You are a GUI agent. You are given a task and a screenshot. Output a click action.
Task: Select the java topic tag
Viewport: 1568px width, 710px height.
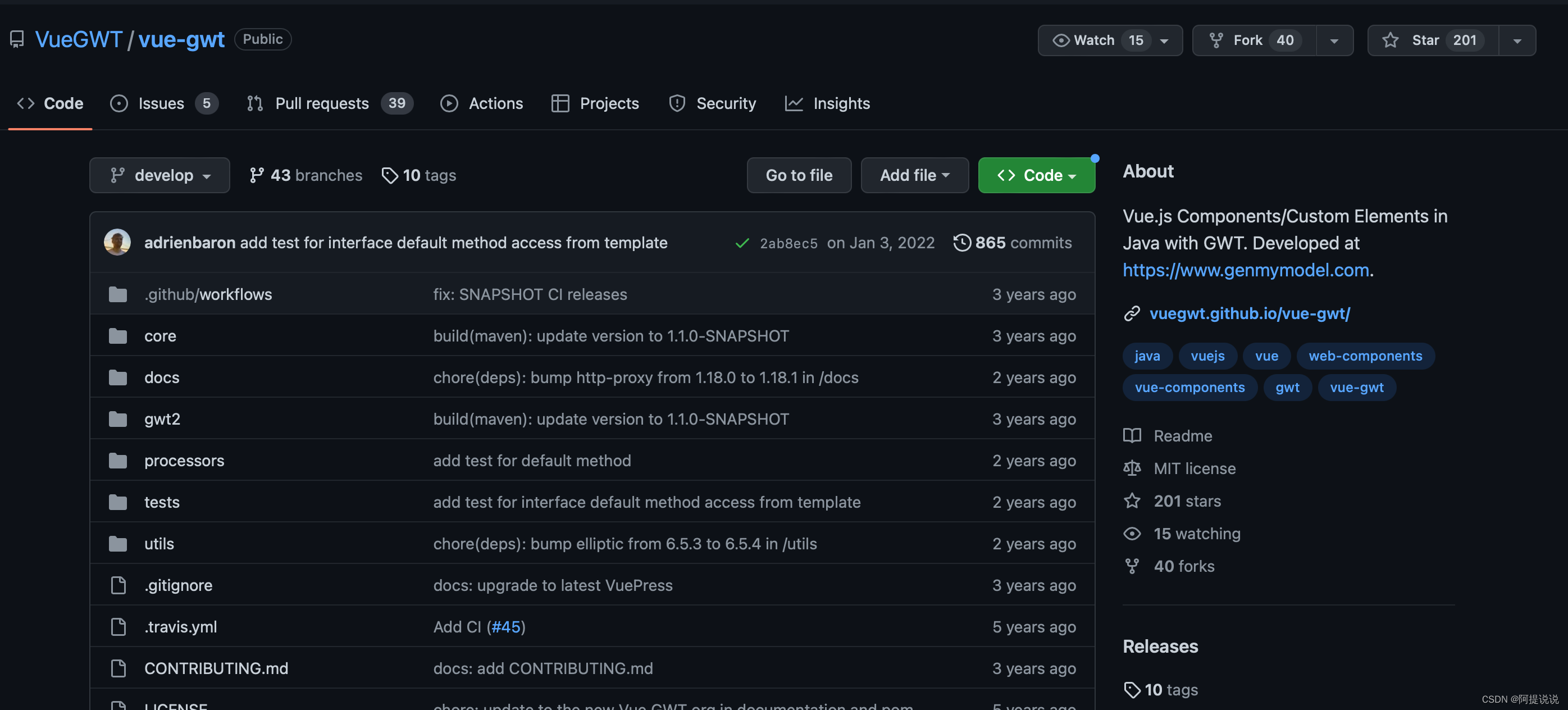coord(1147,356)
